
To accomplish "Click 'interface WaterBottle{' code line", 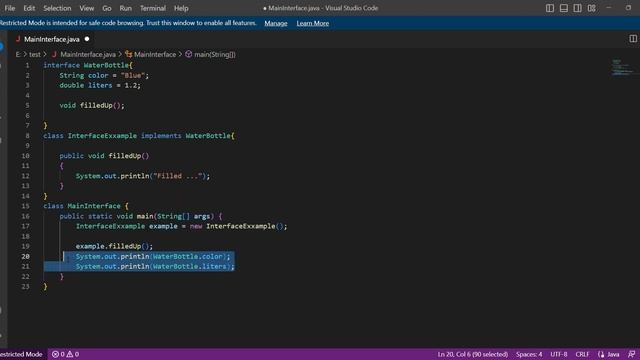I will coord(88,65).
